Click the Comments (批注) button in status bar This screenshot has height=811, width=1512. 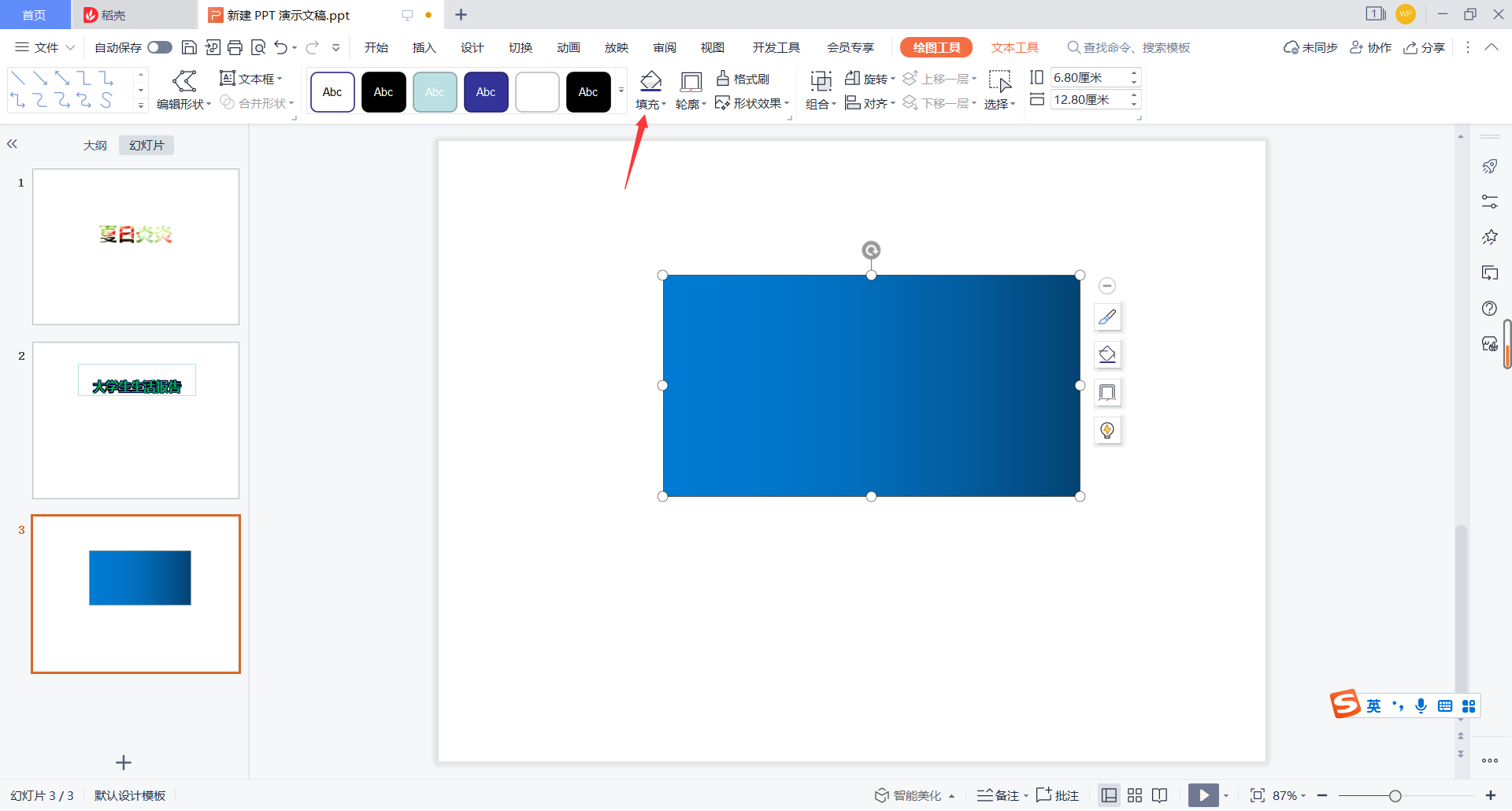pos(1058,795)
